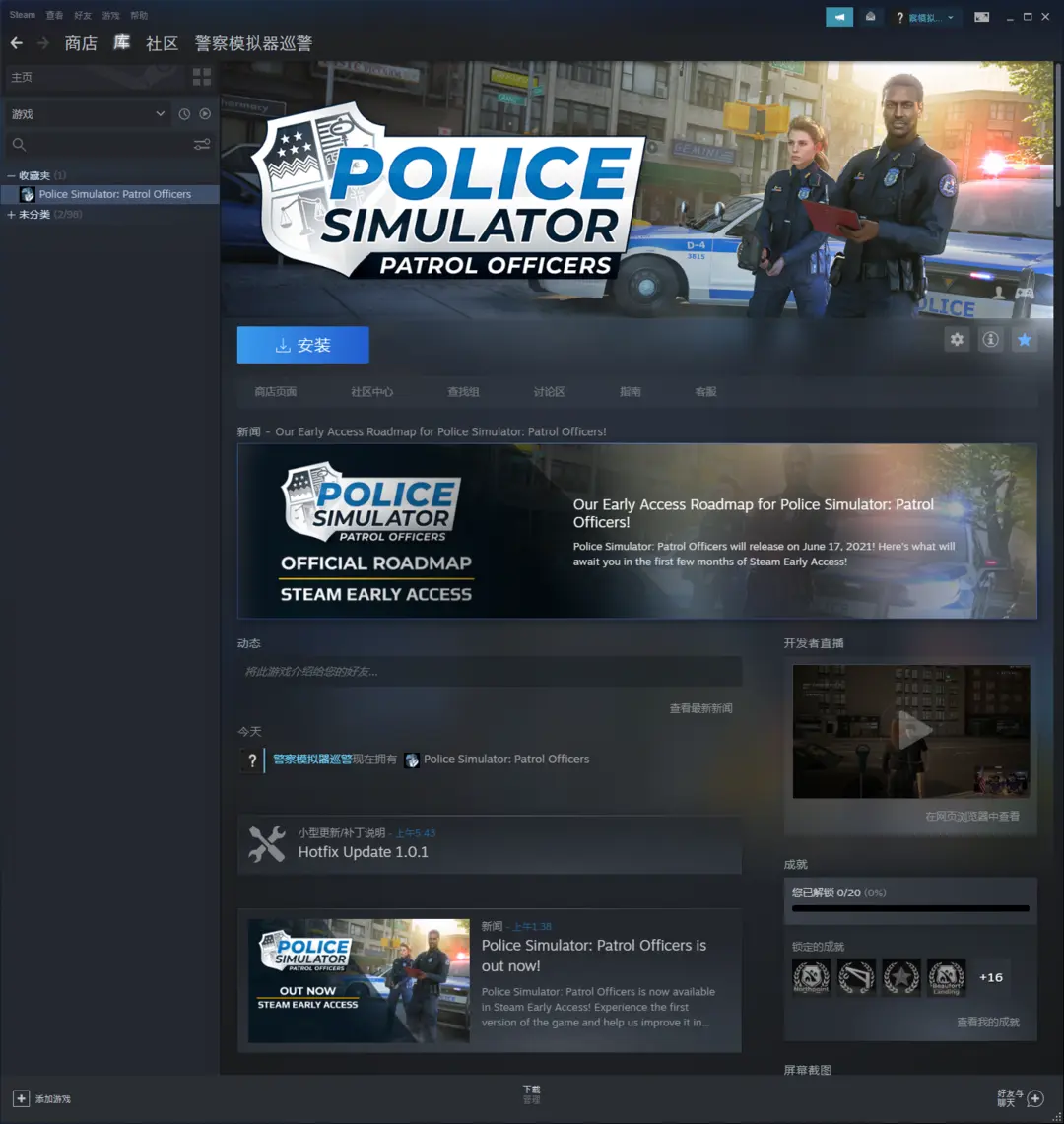
Task: Switch to the 商店 tab
Action: point(81,43)
